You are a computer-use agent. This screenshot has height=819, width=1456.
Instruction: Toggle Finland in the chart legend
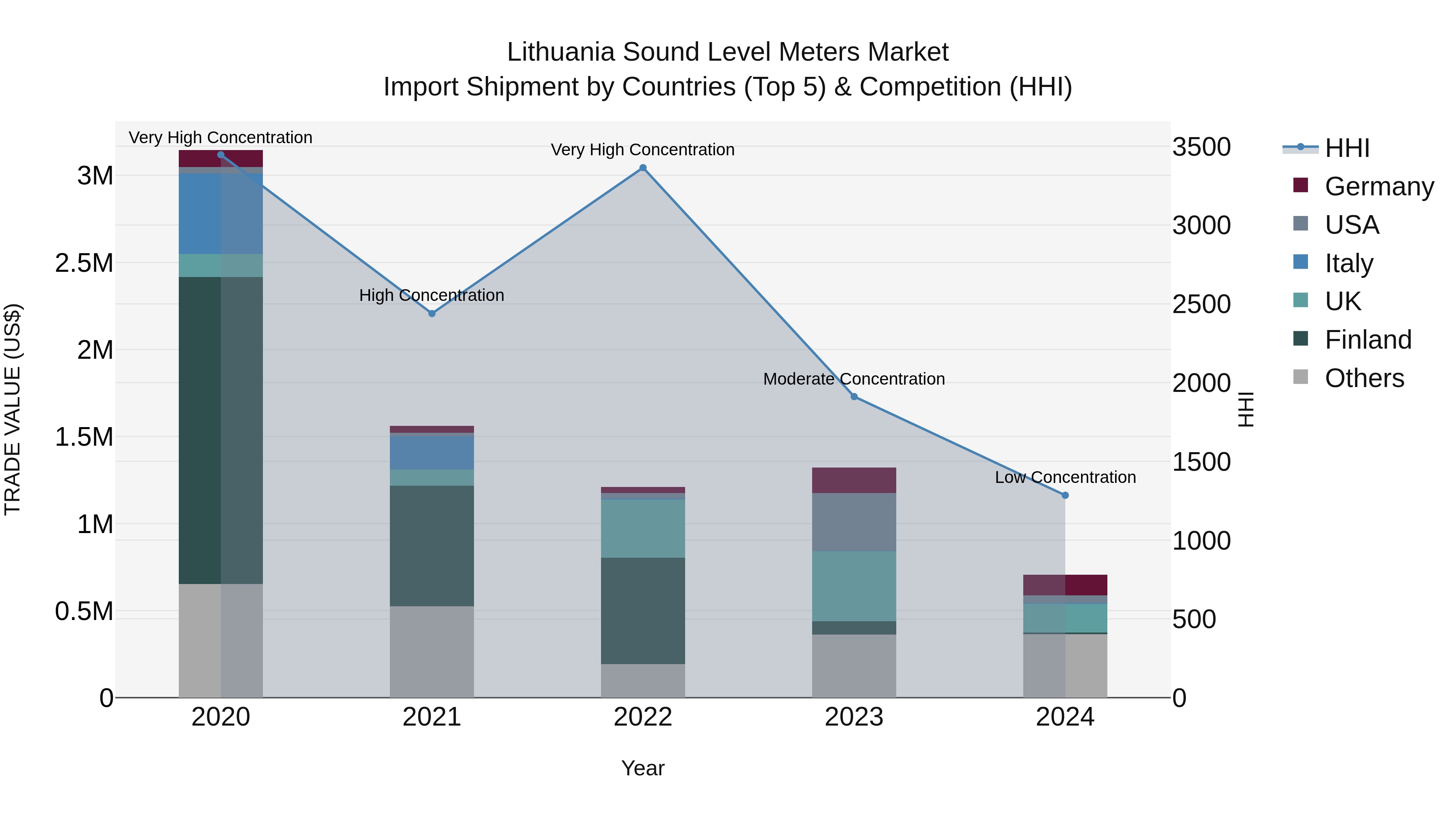point(1352,339)
